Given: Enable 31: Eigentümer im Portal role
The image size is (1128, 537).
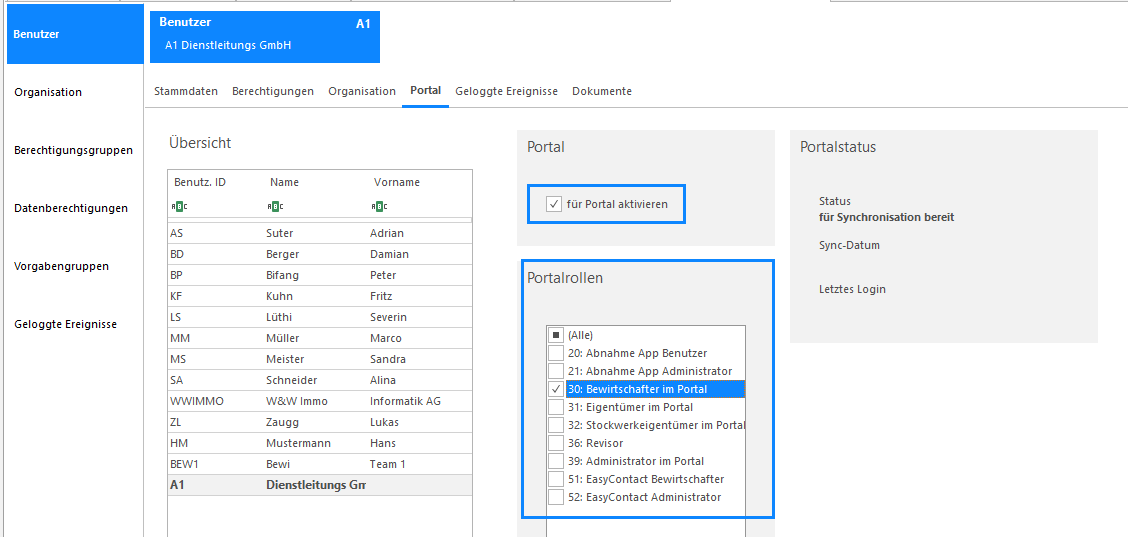Looking at the screenshot, I should [x=555, y=407].
